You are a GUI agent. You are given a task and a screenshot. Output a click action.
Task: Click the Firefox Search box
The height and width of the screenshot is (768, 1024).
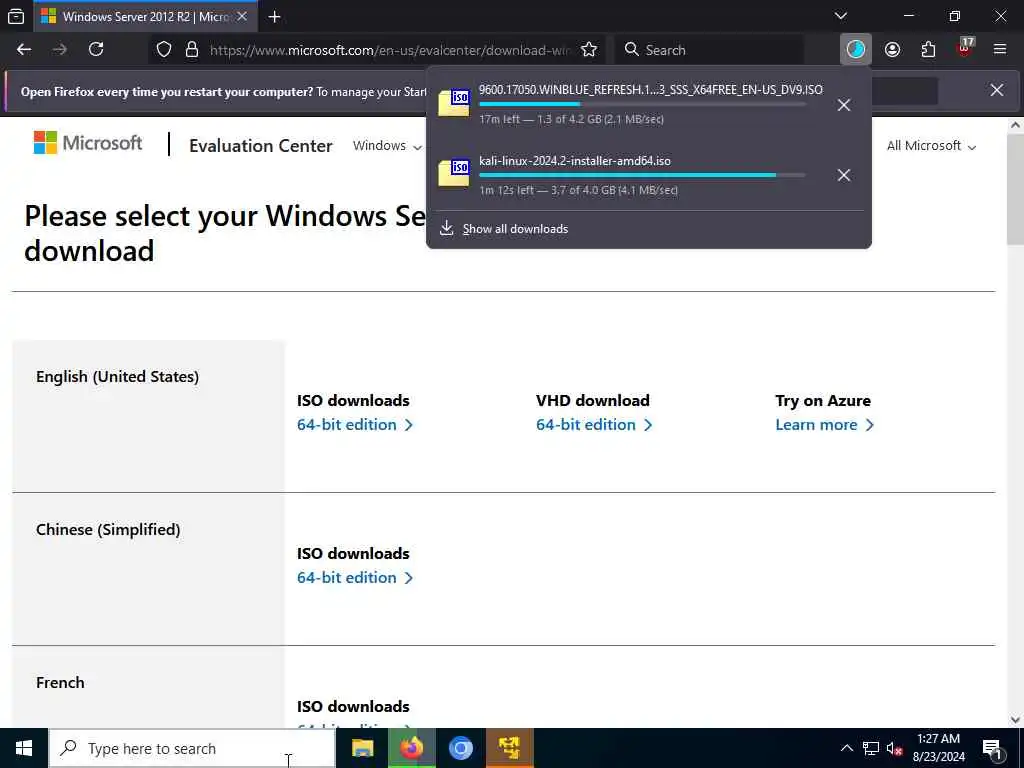[x=709, y=50]
